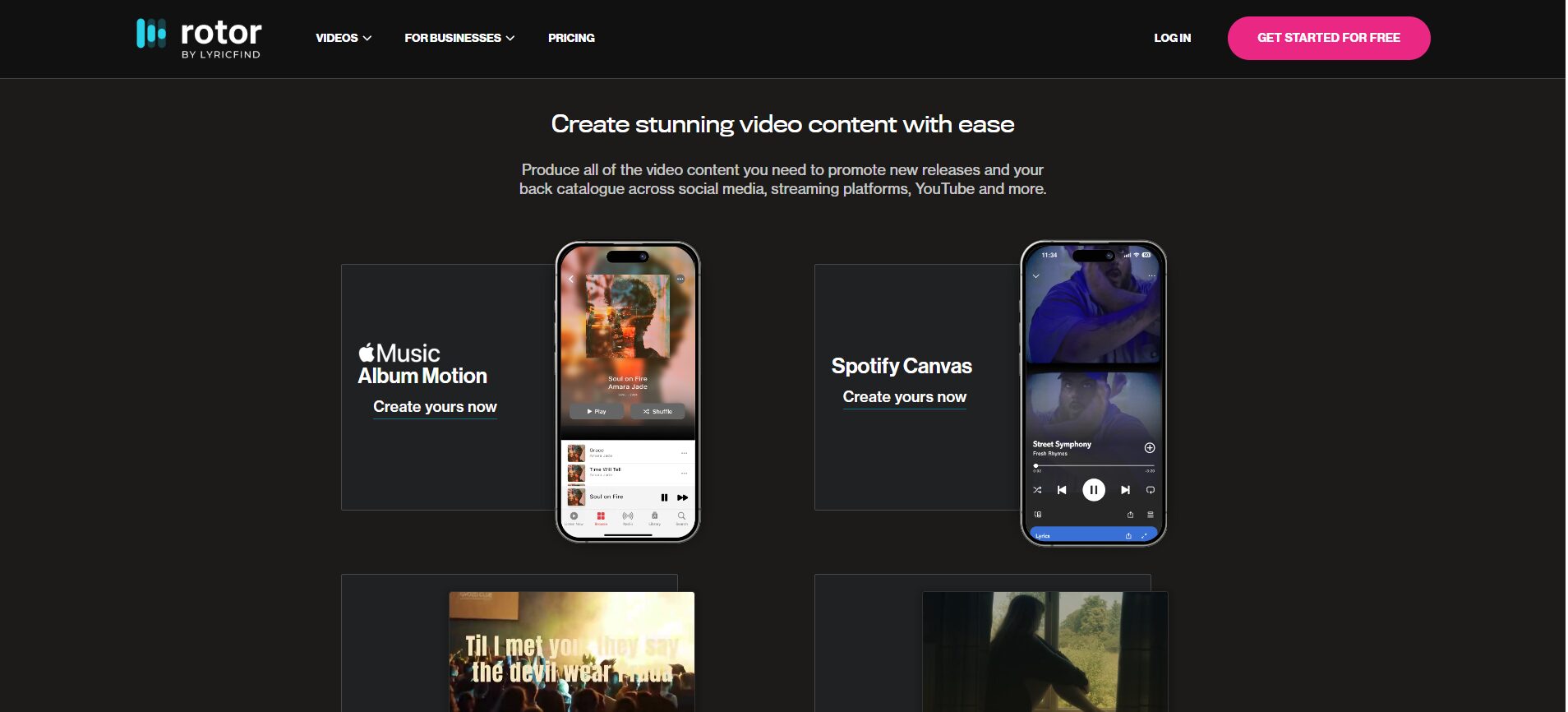Viewport: 1568px width, 712px height.
Task: Switch to the Radio tab
Action: tap(628, 519)
